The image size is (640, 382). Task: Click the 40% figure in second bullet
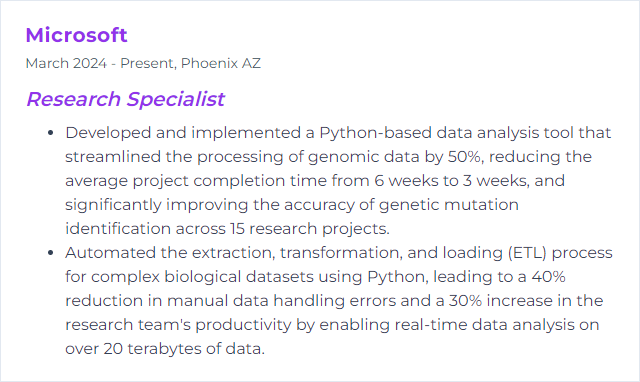click(x=548, y=277)
